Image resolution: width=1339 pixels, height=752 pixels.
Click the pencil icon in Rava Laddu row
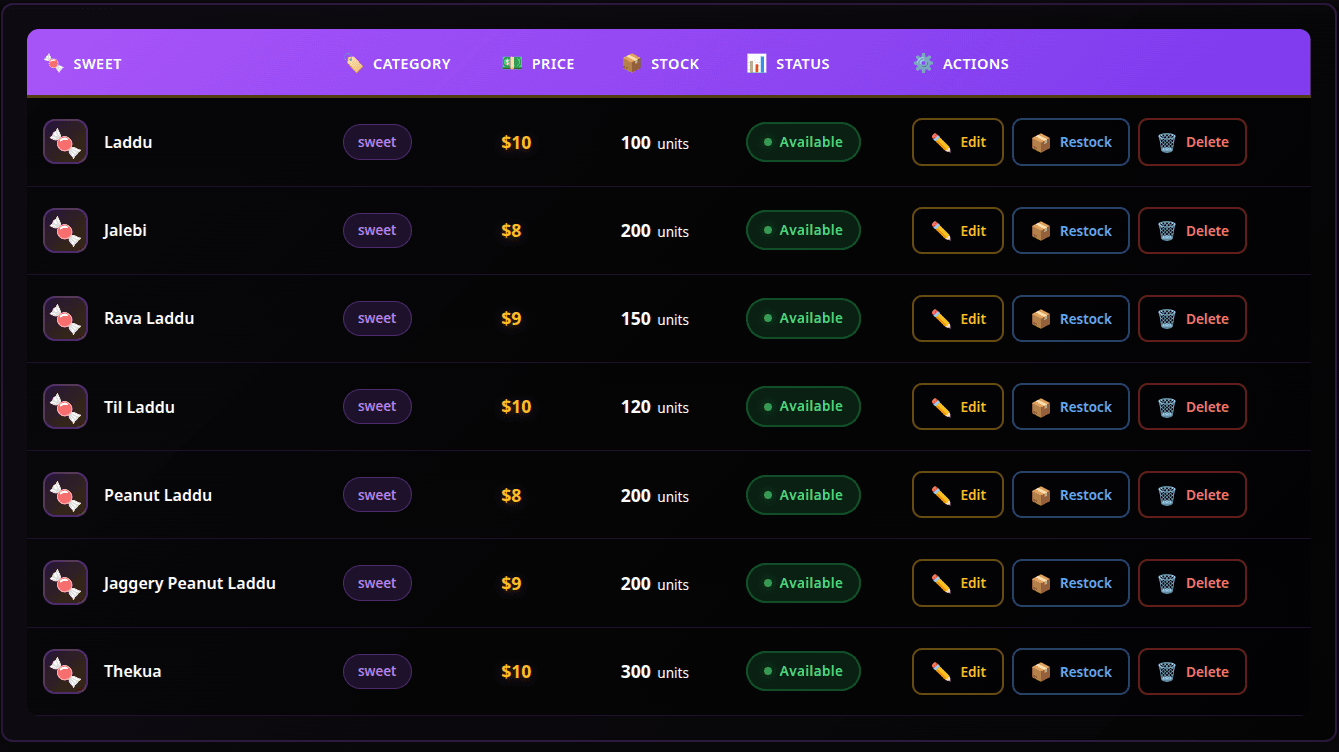pyautogui.click(x=941, y=319)
